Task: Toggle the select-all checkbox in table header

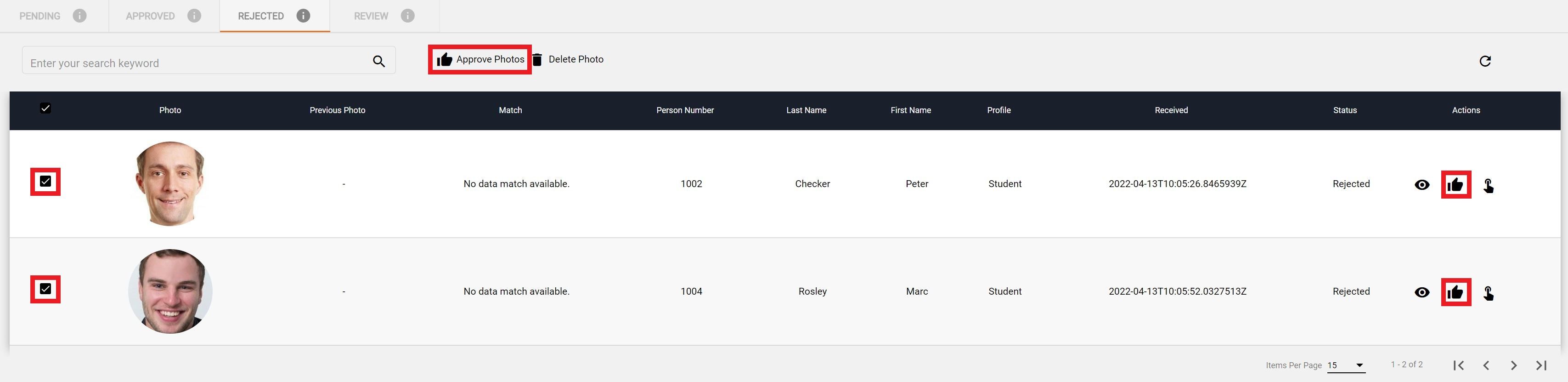Action: (x=45, y=108)
